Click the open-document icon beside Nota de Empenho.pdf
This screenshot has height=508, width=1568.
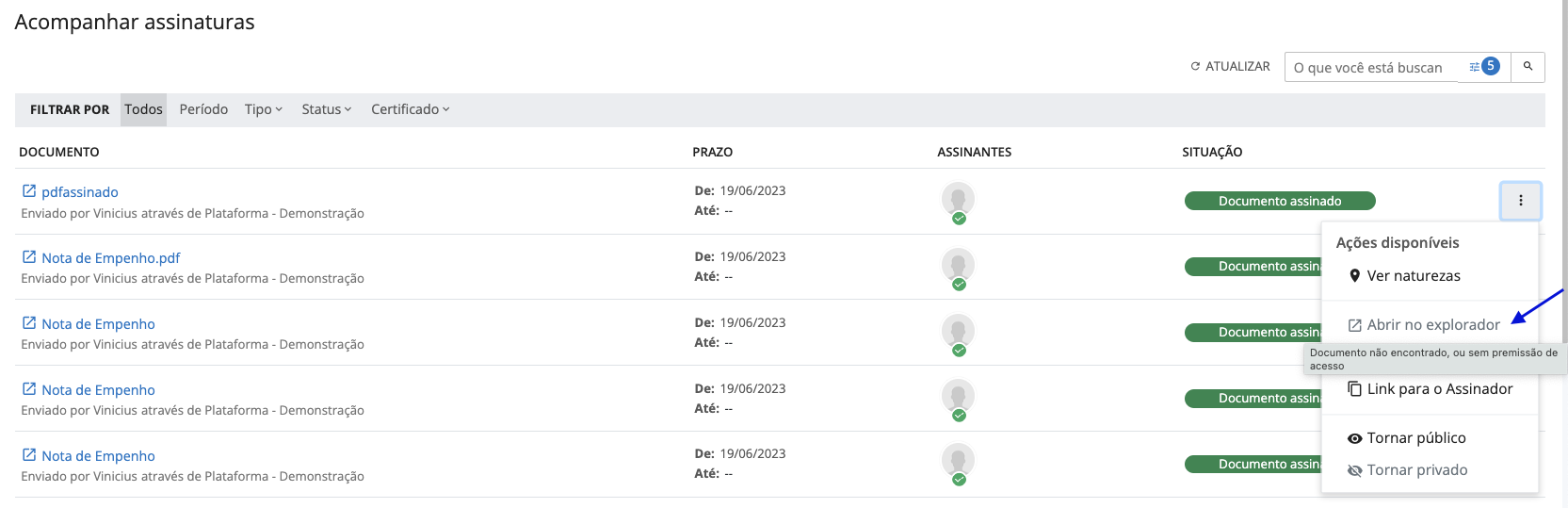29,257
